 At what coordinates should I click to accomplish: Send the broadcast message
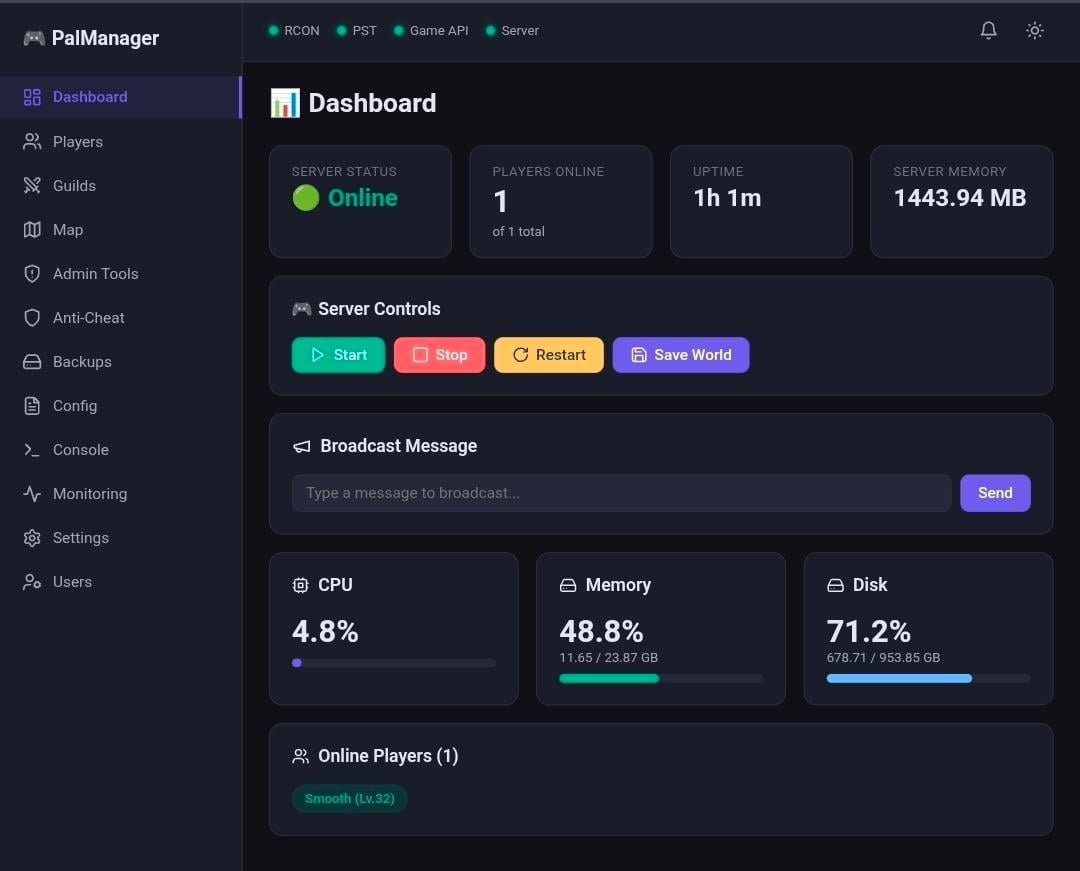(x=994, y=493)
